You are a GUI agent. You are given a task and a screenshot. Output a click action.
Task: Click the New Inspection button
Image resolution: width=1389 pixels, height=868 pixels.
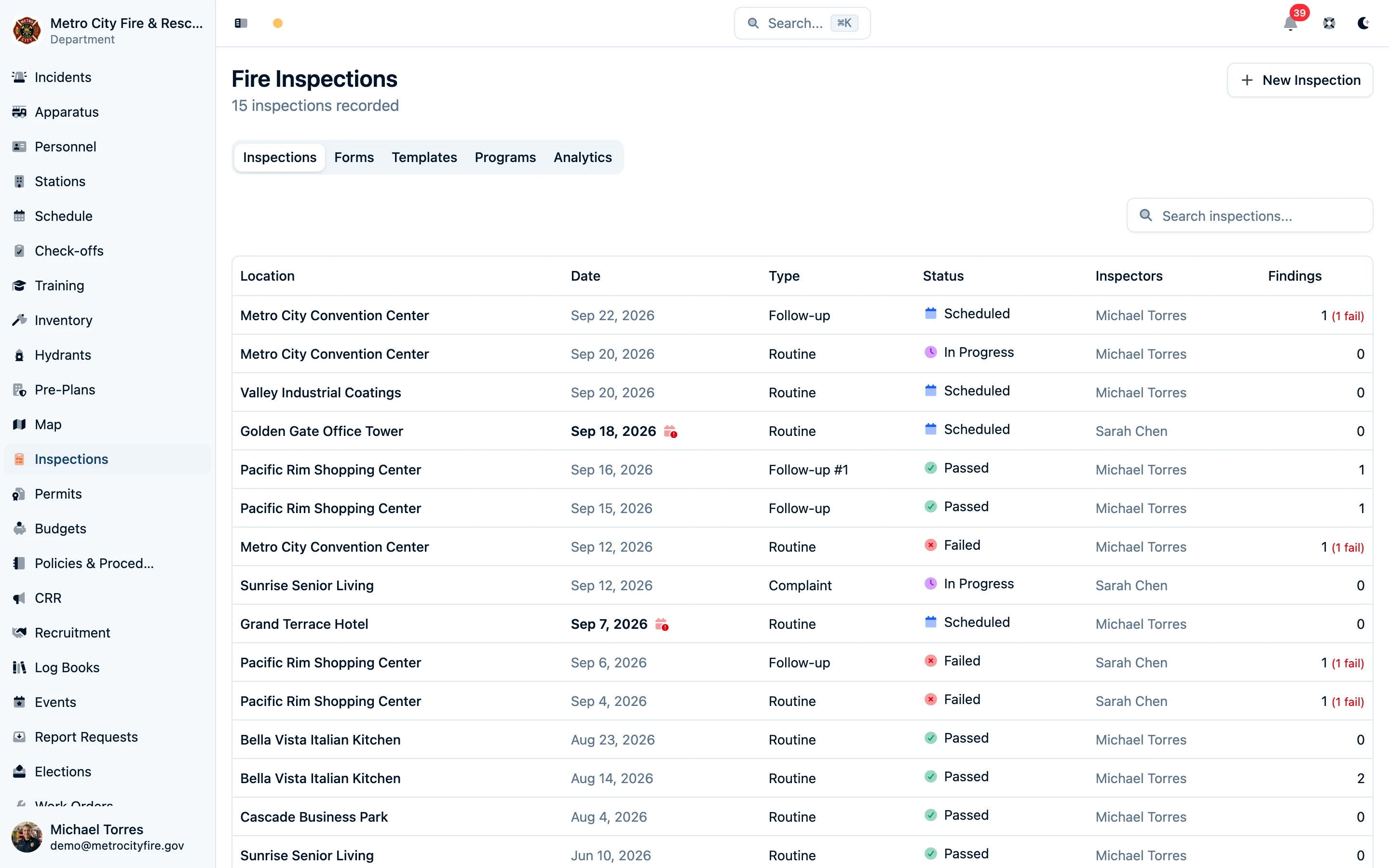pos(1300,80)
